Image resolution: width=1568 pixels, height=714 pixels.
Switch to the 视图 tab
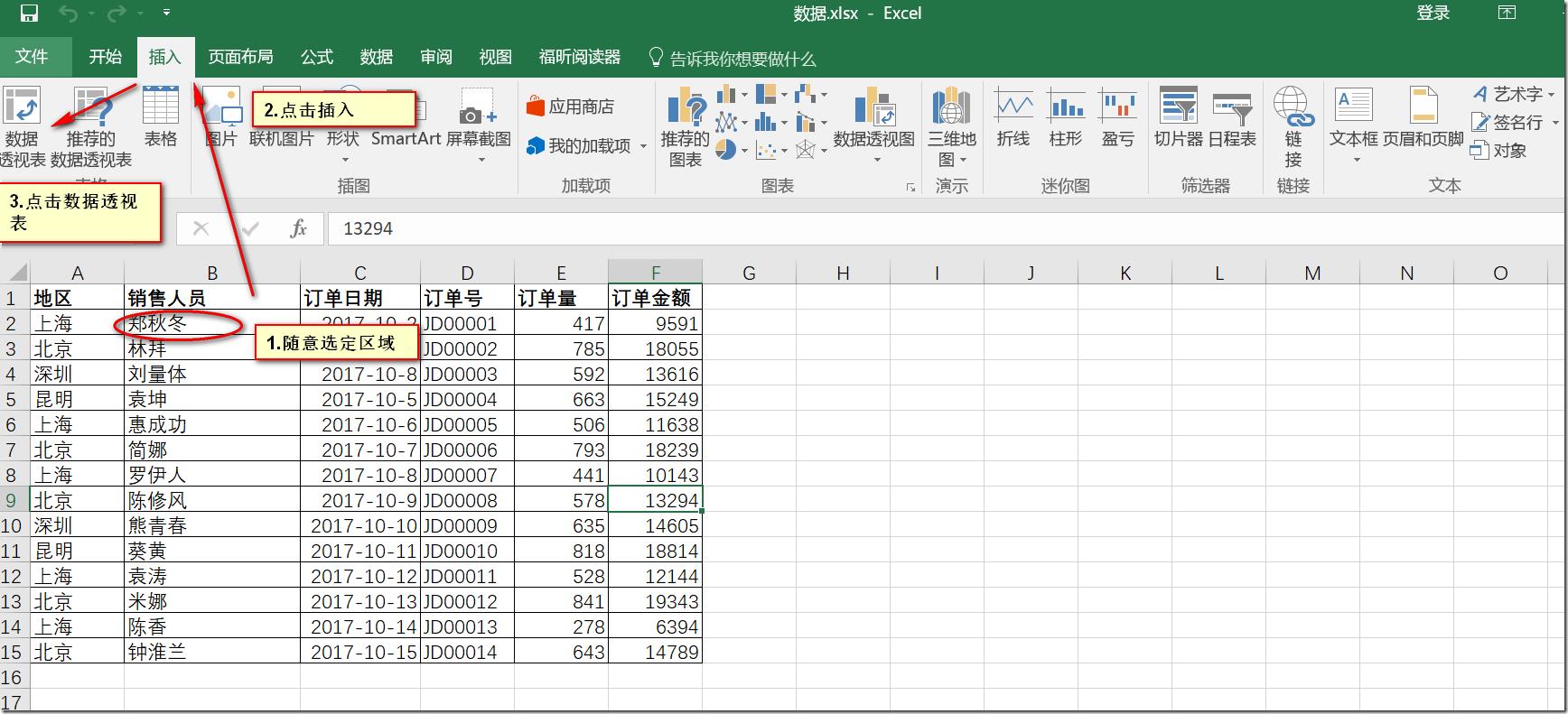496,57
